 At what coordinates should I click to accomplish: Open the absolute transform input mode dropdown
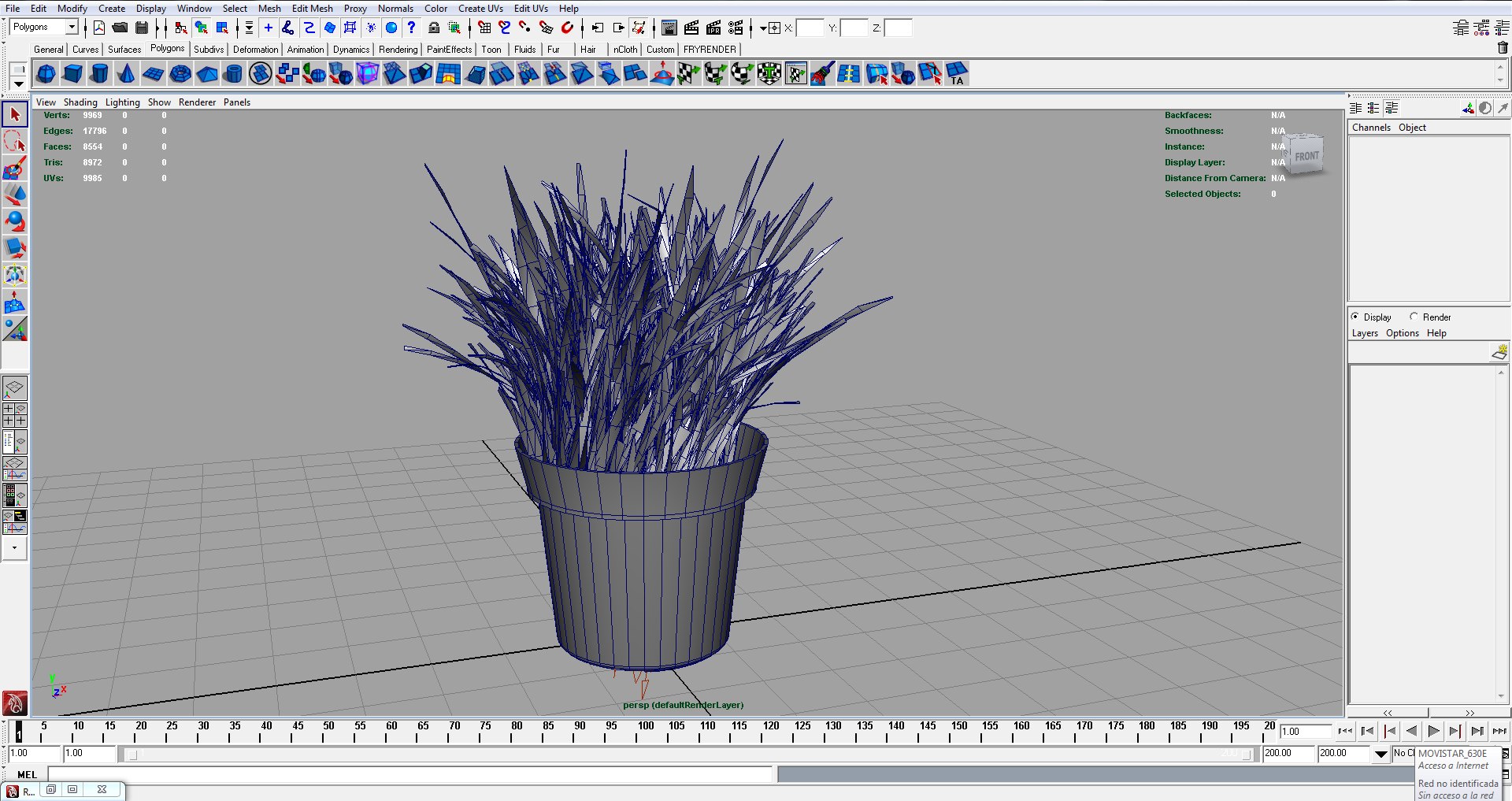pos(769,28)
